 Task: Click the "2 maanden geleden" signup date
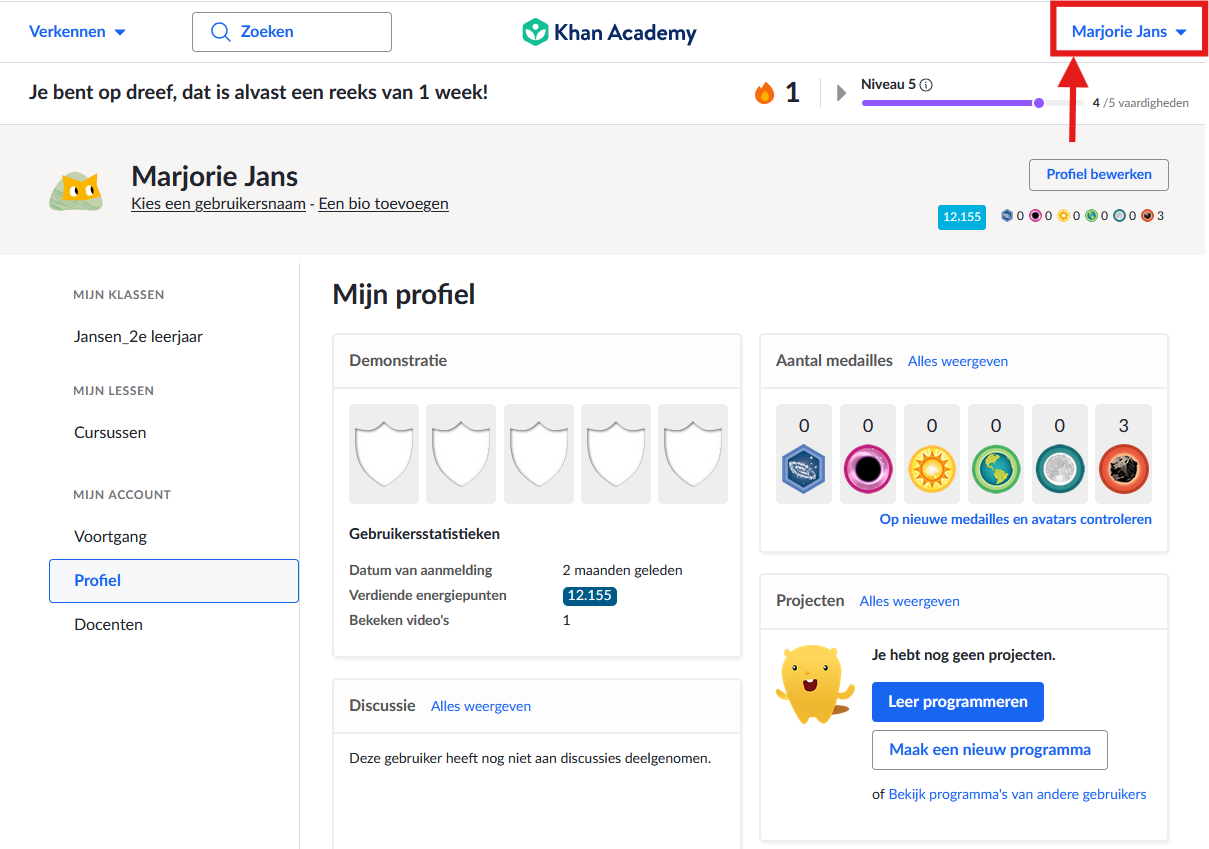point(622,570)
